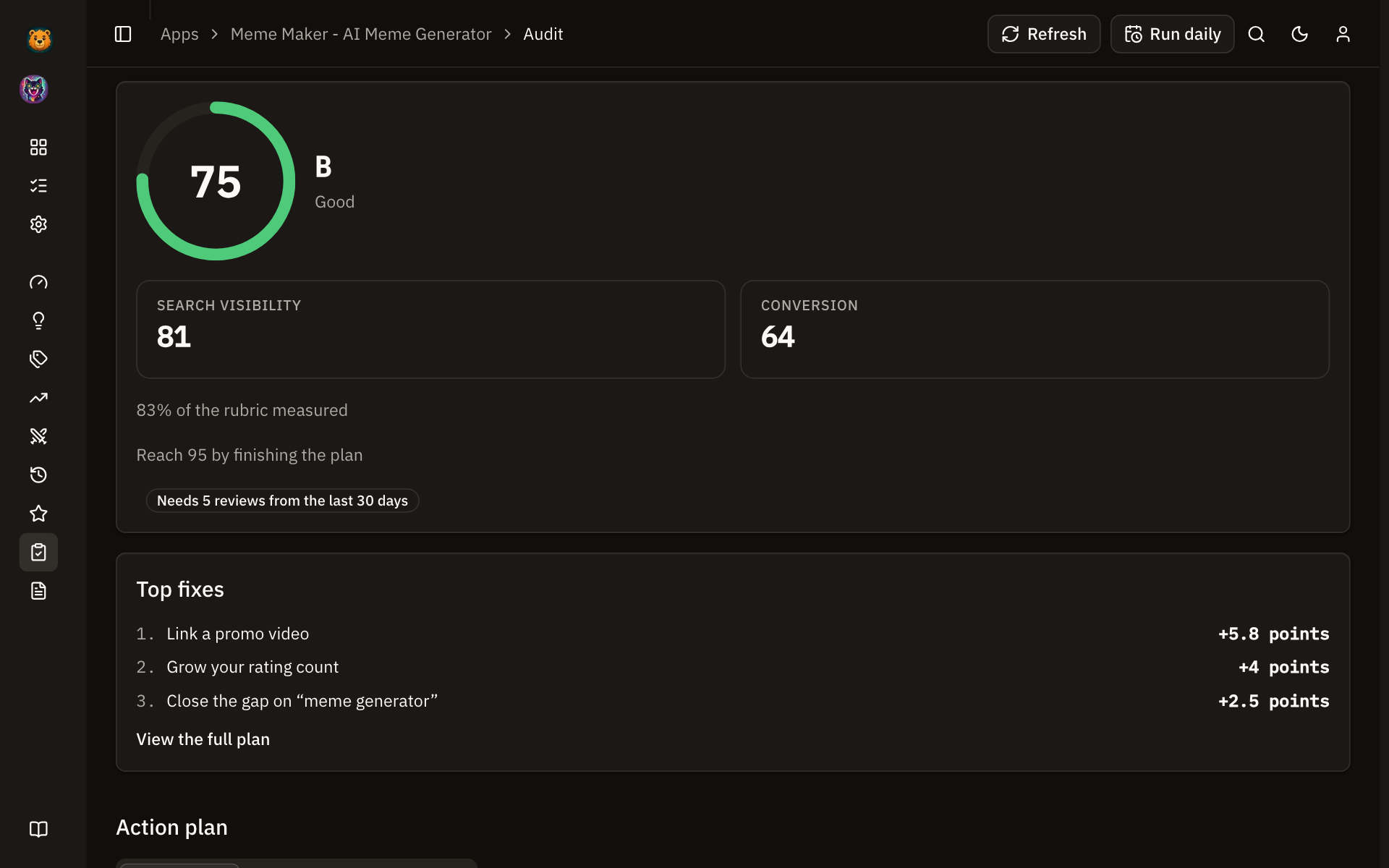Open the checklist tasks icon in sidebar
This screenshot has width=1389, height=868.
coord(38,186)
